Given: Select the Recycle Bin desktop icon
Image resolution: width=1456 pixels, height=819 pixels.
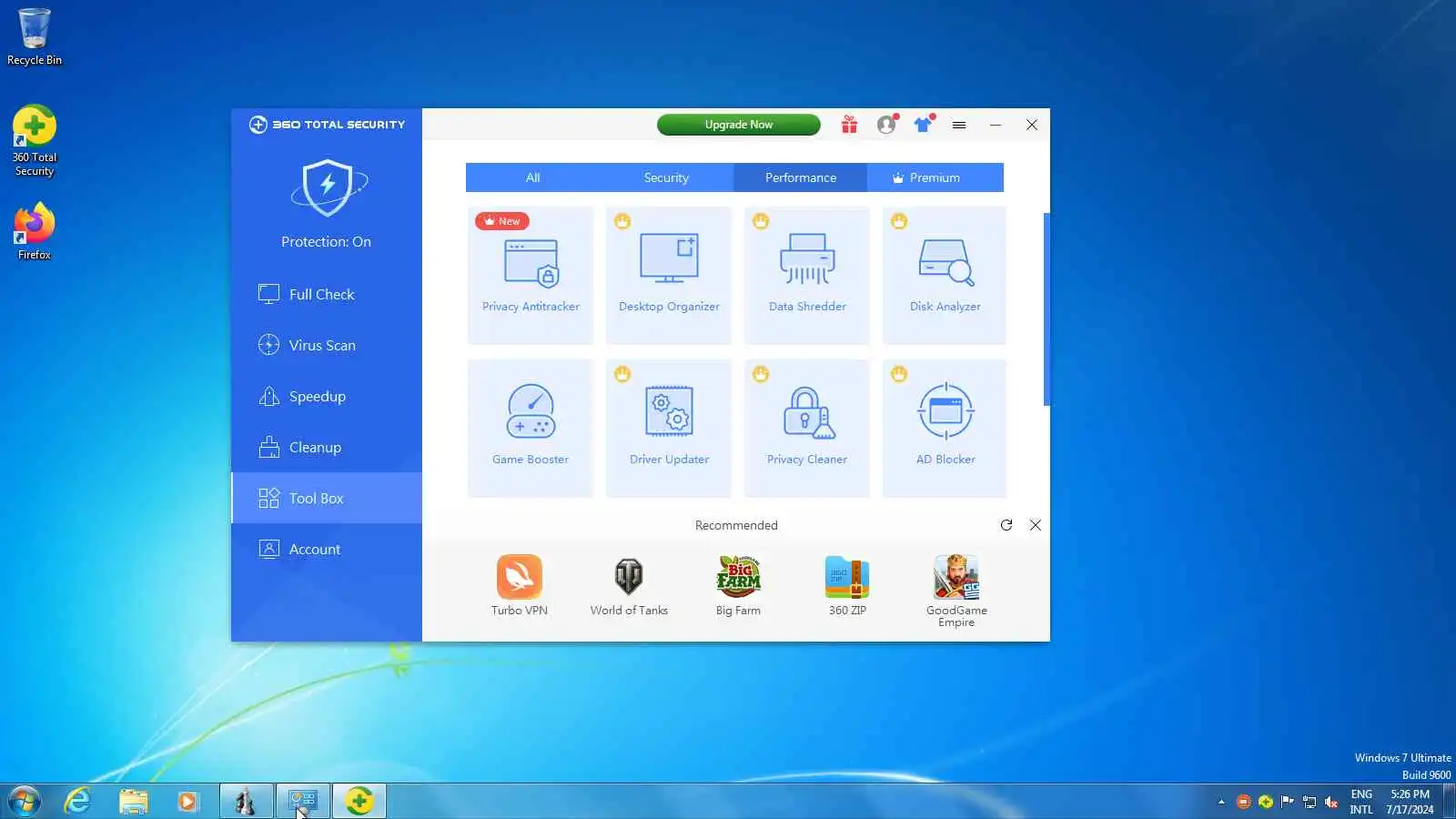Looking at the screenshot, I should 35,36.
